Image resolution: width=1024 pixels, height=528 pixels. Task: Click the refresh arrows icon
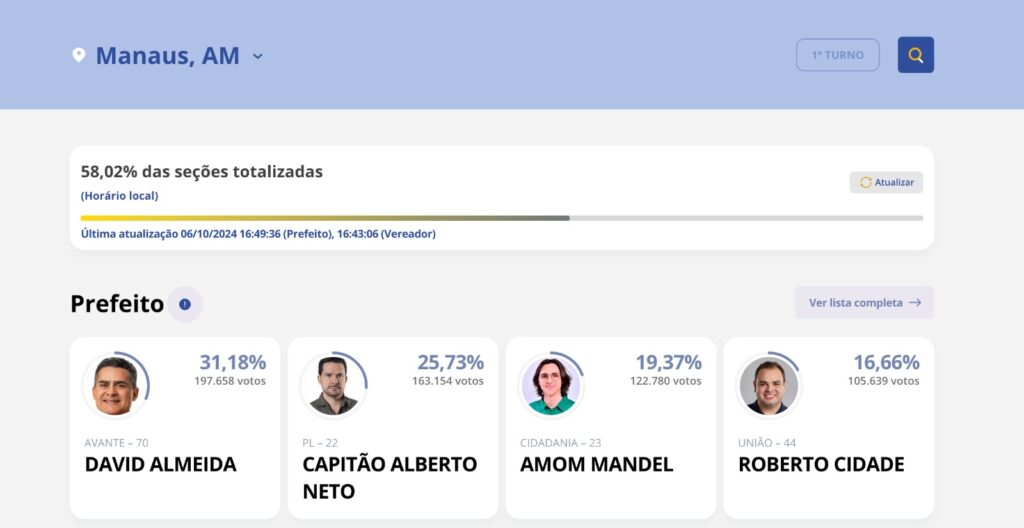tap(865, 183)
